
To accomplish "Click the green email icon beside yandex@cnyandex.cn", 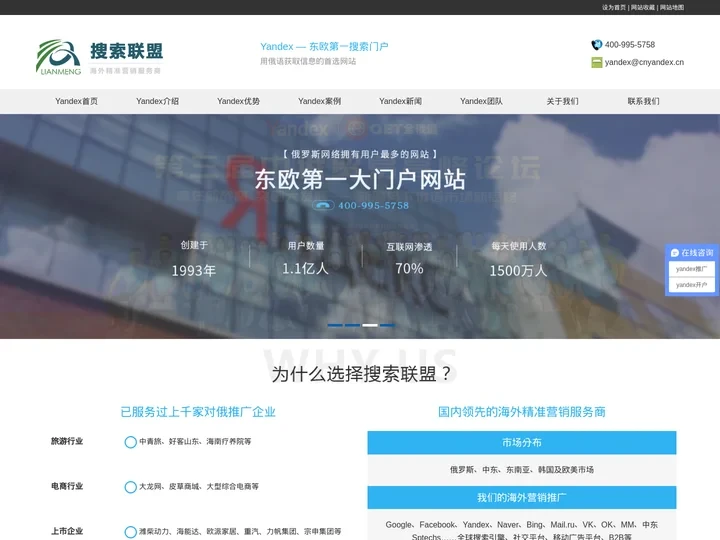I will (x=596, y=62).
